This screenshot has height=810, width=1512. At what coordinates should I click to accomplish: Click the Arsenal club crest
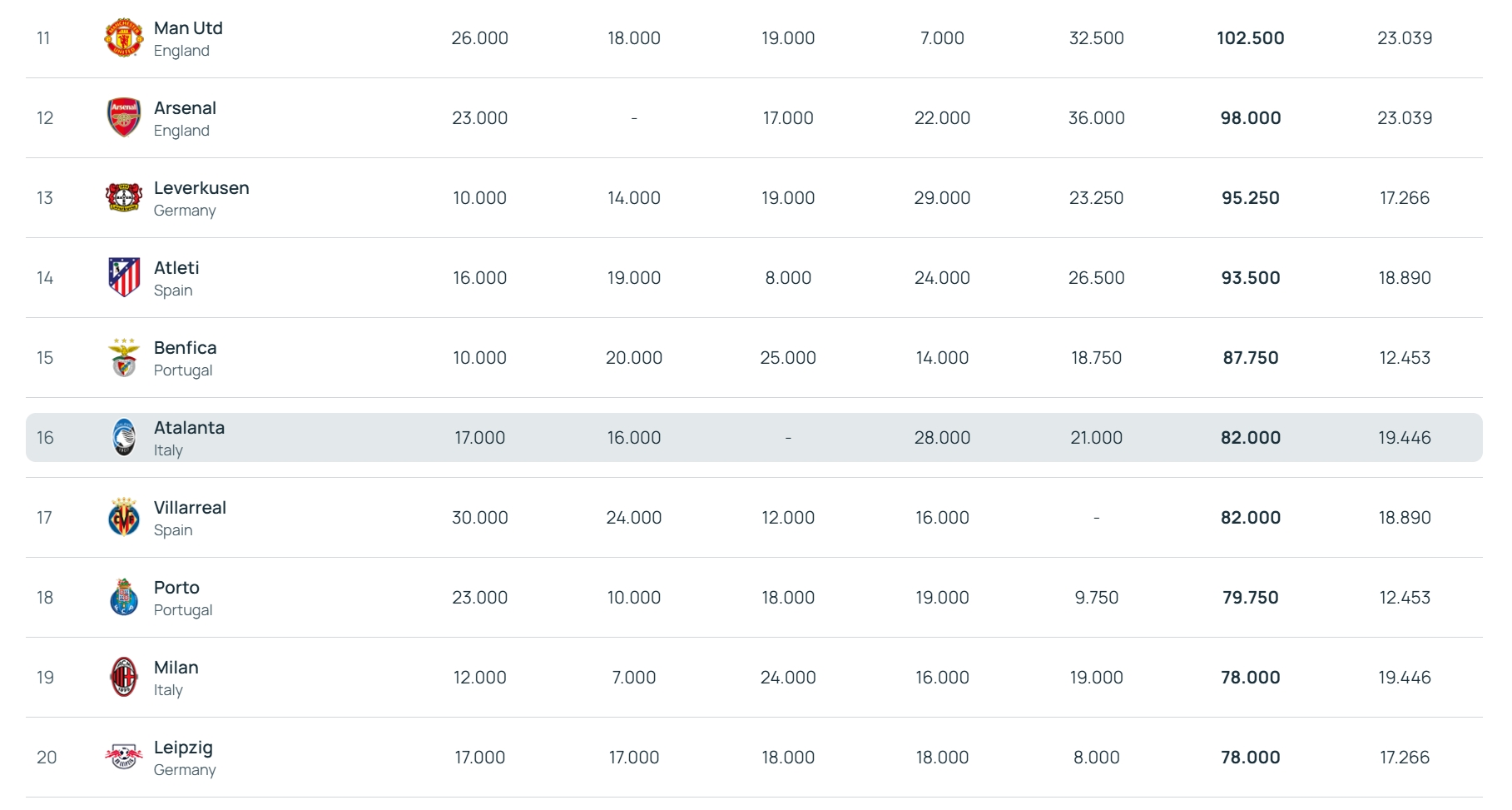point(124,117)
